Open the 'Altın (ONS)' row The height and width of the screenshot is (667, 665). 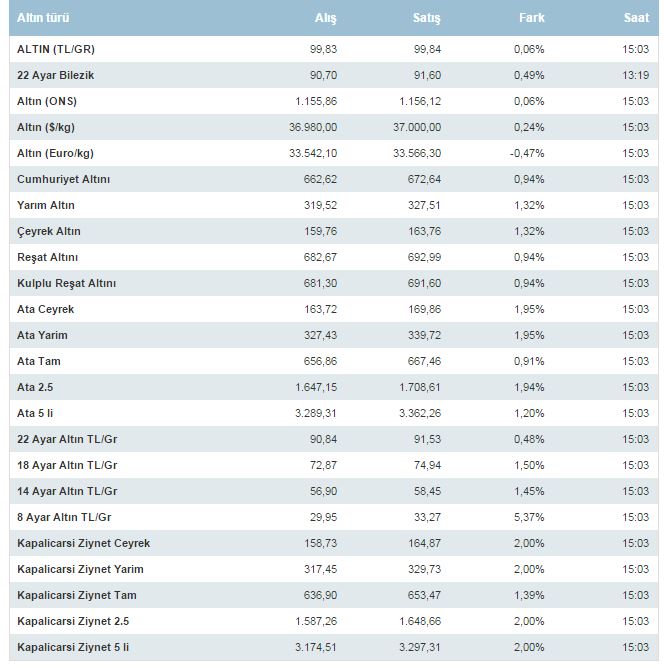[x=47, y=101]
